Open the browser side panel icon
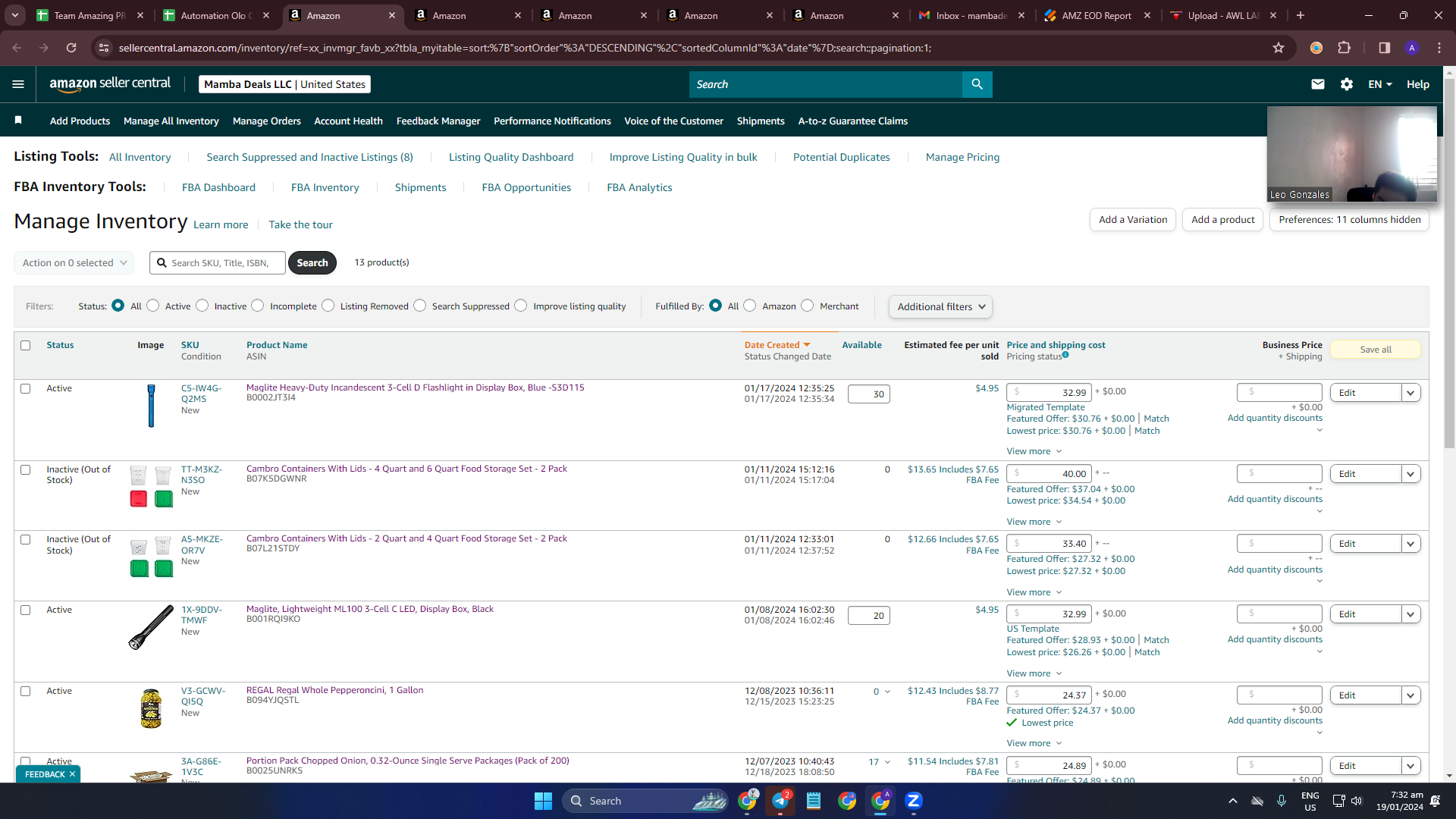Screen dimensions: 1456x819 coord(1385,48)
